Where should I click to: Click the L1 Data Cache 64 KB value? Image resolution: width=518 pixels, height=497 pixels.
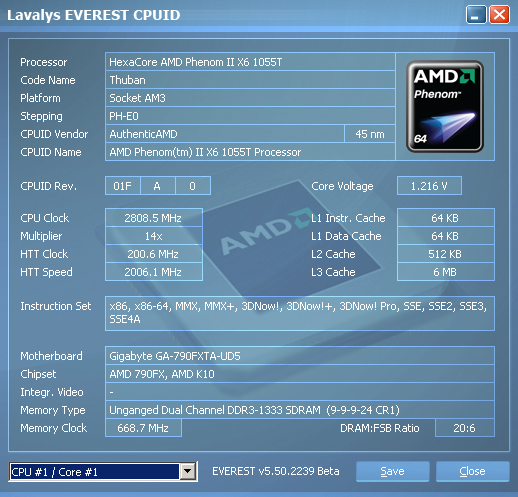pyautogui.click(x=446, y=236)
